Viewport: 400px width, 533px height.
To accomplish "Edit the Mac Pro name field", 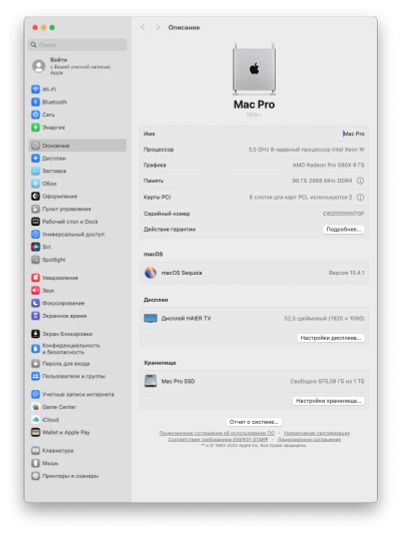I will 353,134.
